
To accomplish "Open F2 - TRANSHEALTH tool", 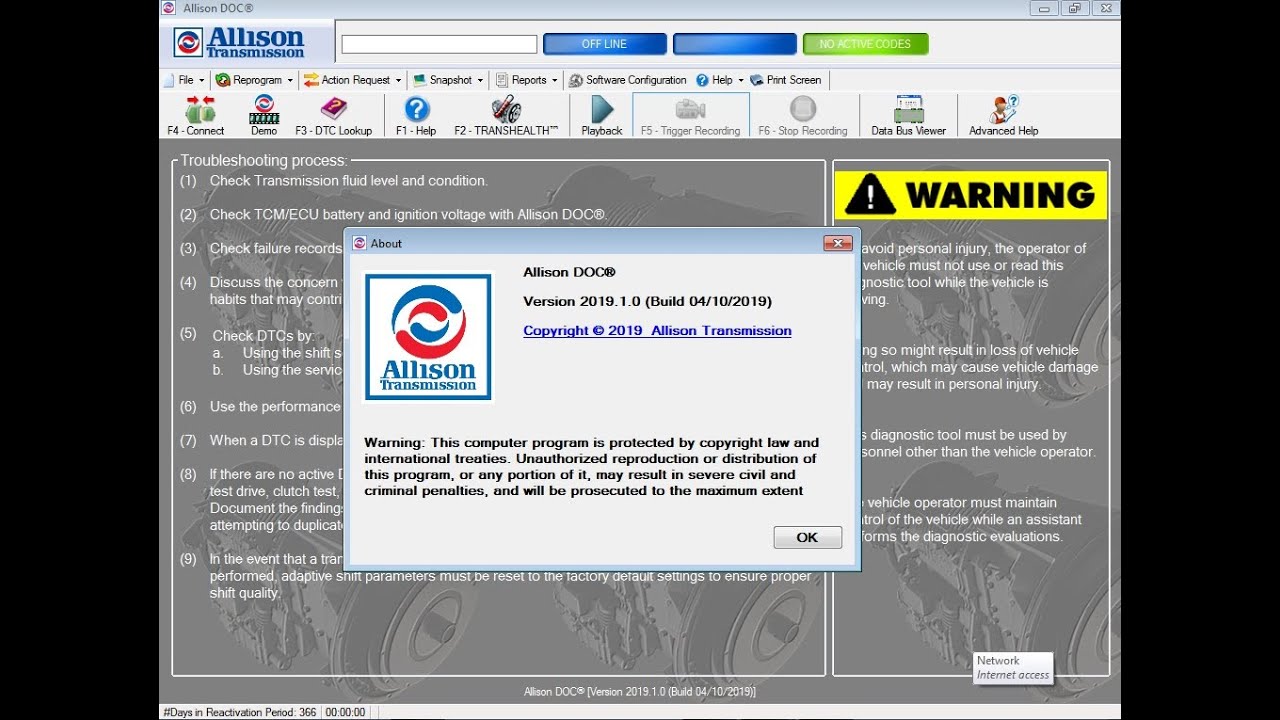I will click(506, 115).
